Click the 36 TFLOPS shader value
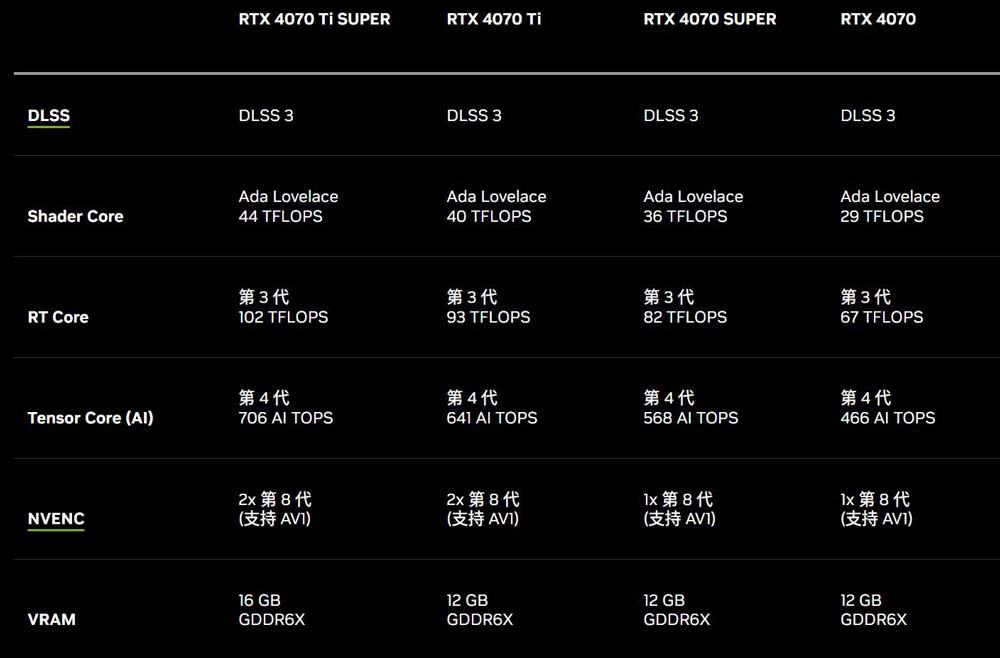Screen dimensions: 1000x658 tap(685, 216)
